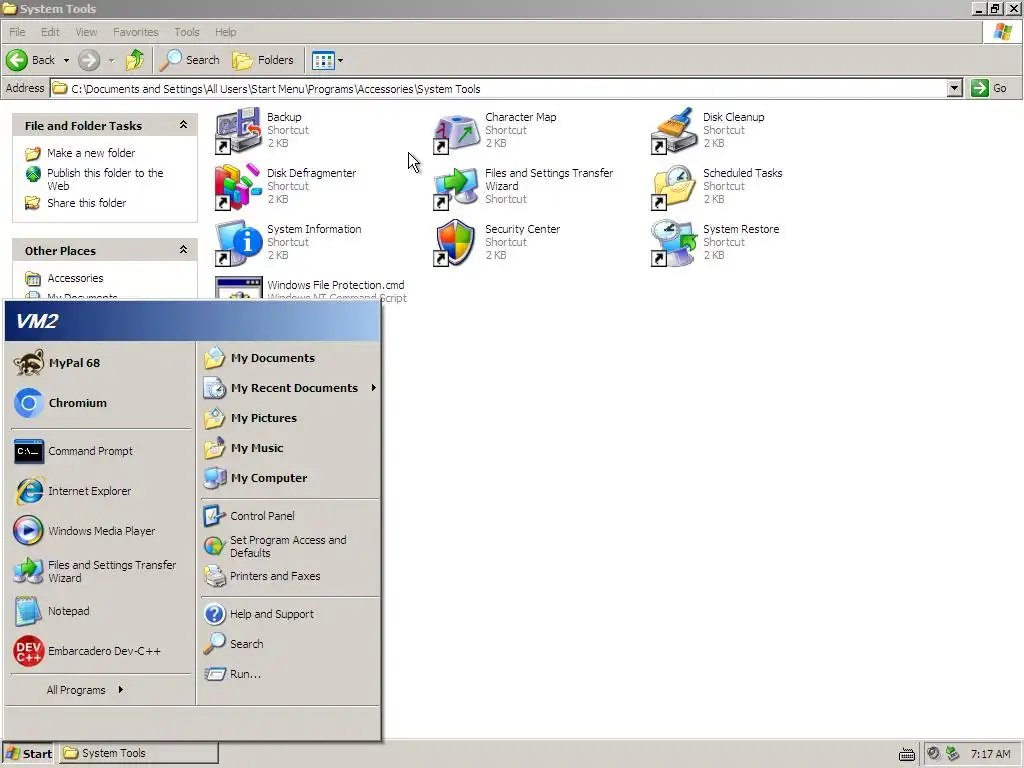Click Make a new folder link
Viewport: 1024px width, 768px height.
click(x=91, y=153)
